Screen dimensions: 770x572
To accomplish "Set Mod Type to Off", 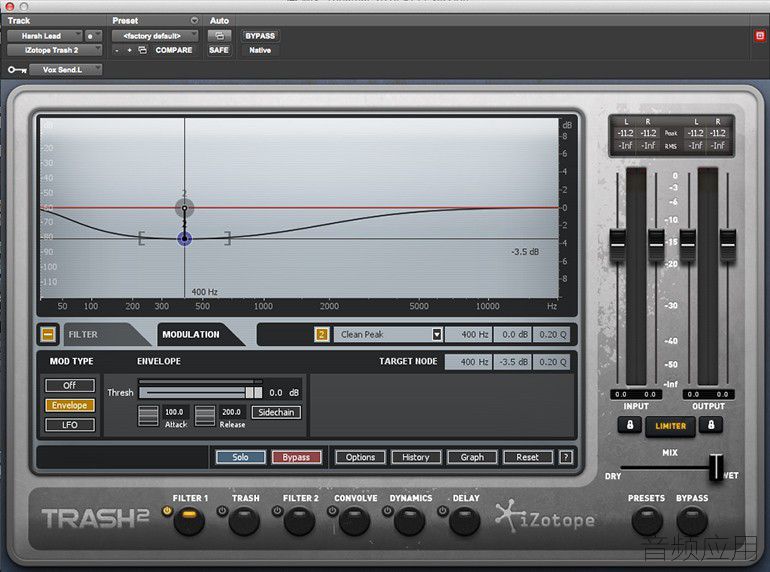I will [70, 385].
